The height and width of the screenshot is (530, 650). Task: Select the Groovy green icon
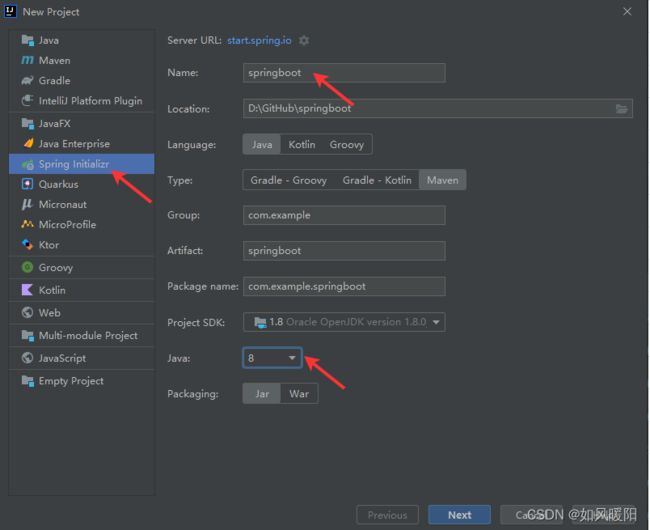[27, 267]
